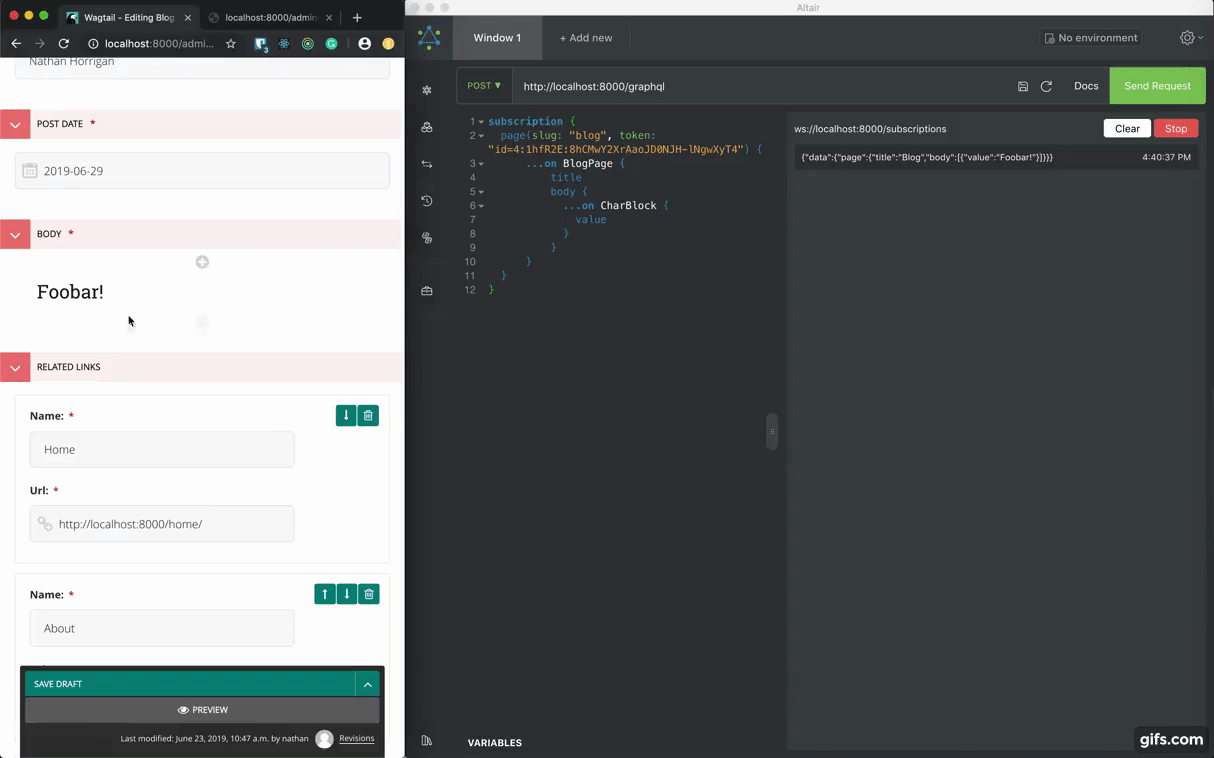Expand the Variables panel
Image resolution: width=1214 pixels, height=758 pixels.
click(495, 743)
